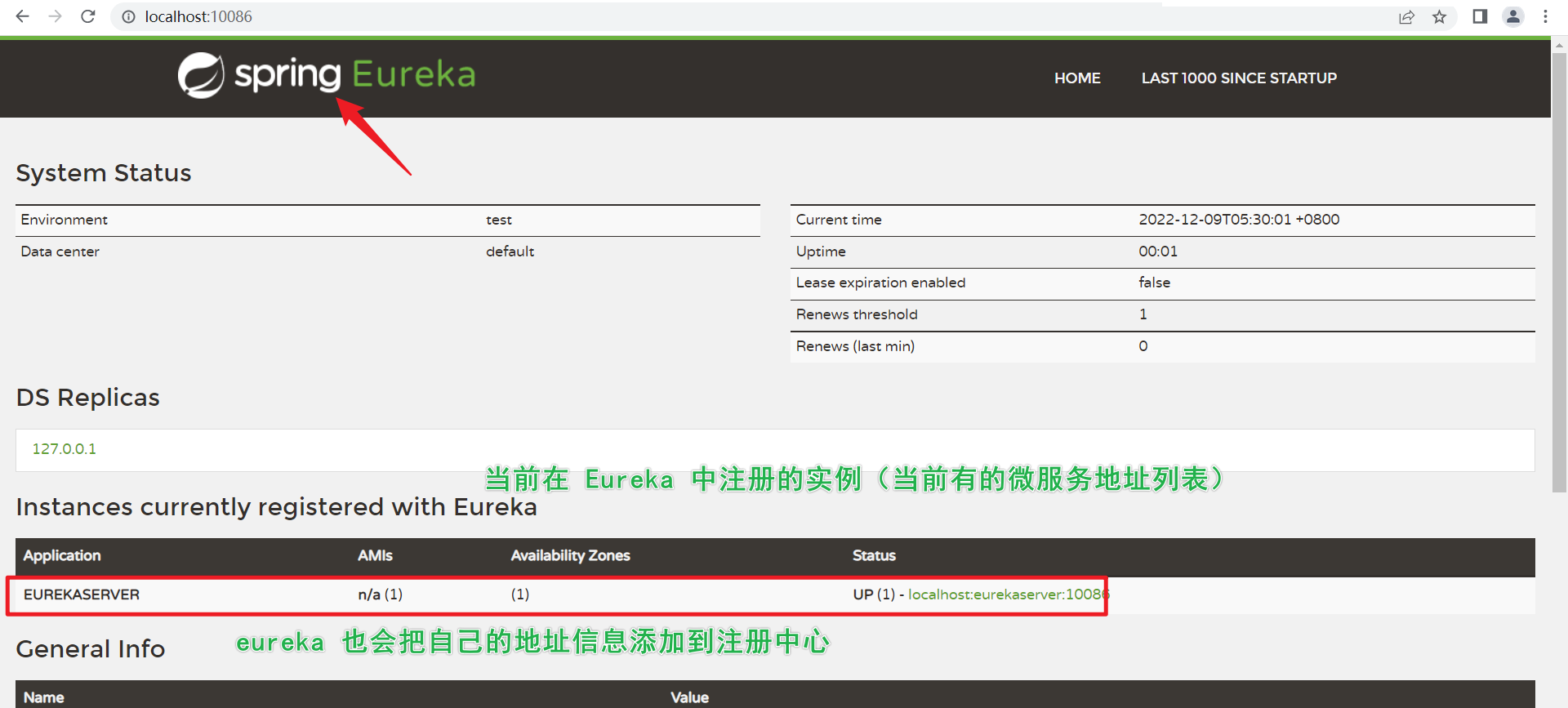The height and width of the screenshot is (708, 1568).
Task: Reload the page with the refresh icon
Action: pos(88,16)
